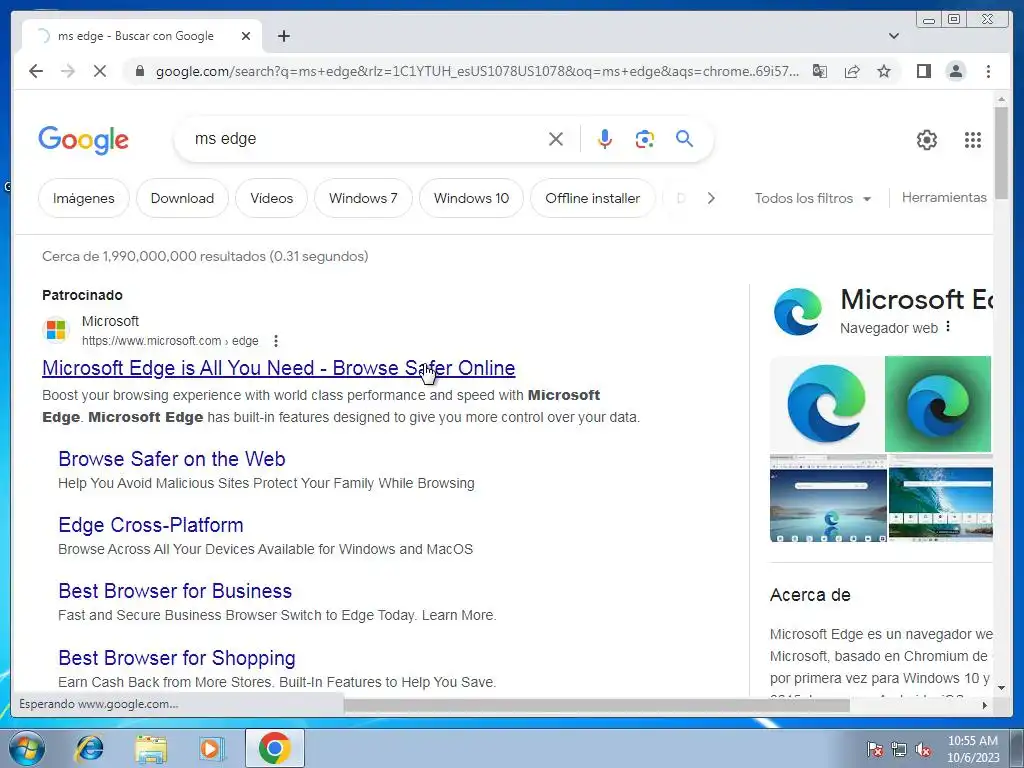Search by image with Google Lens icon
The image size is (1024, 768).
click(x=645, y=139)
